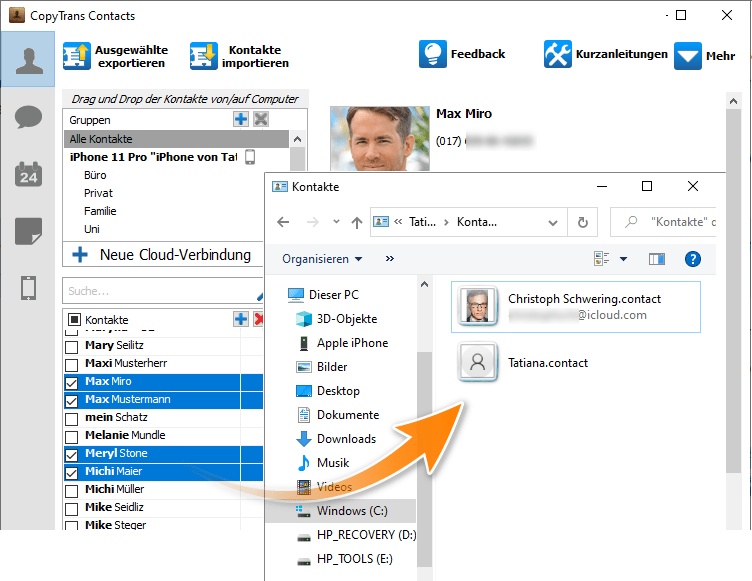Open Bilder folder
752x581 pixels.
click(x=321, y=367)
